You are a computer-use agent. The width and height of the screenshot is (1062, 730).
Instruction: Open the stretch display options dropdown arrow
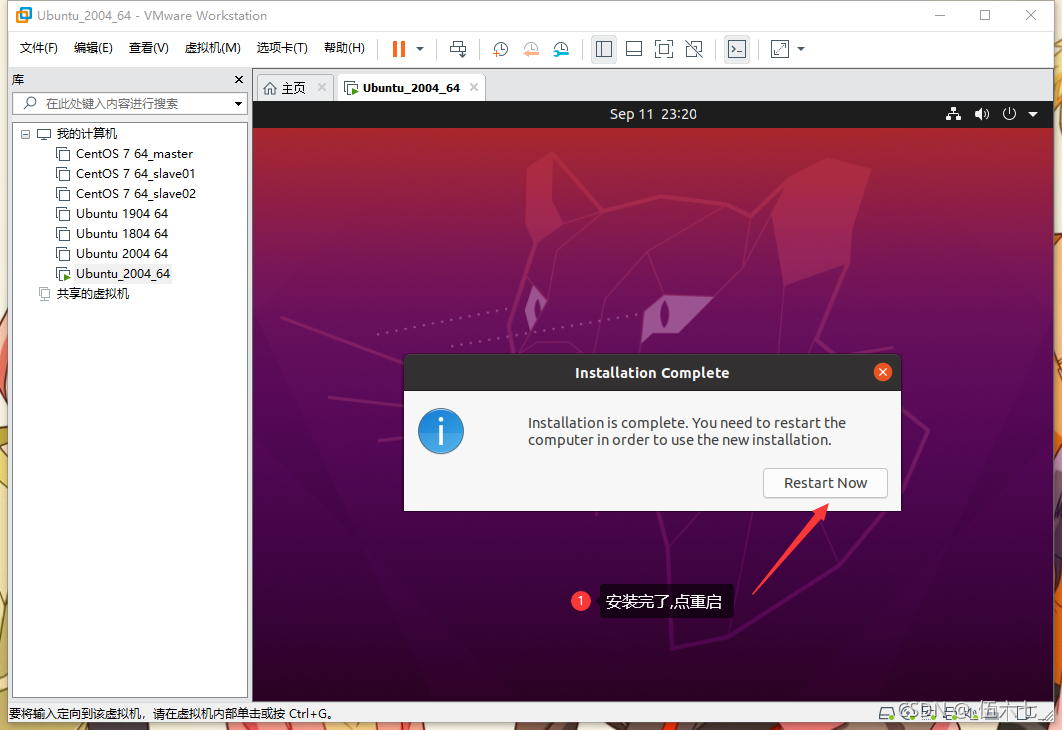pos(801,49)
